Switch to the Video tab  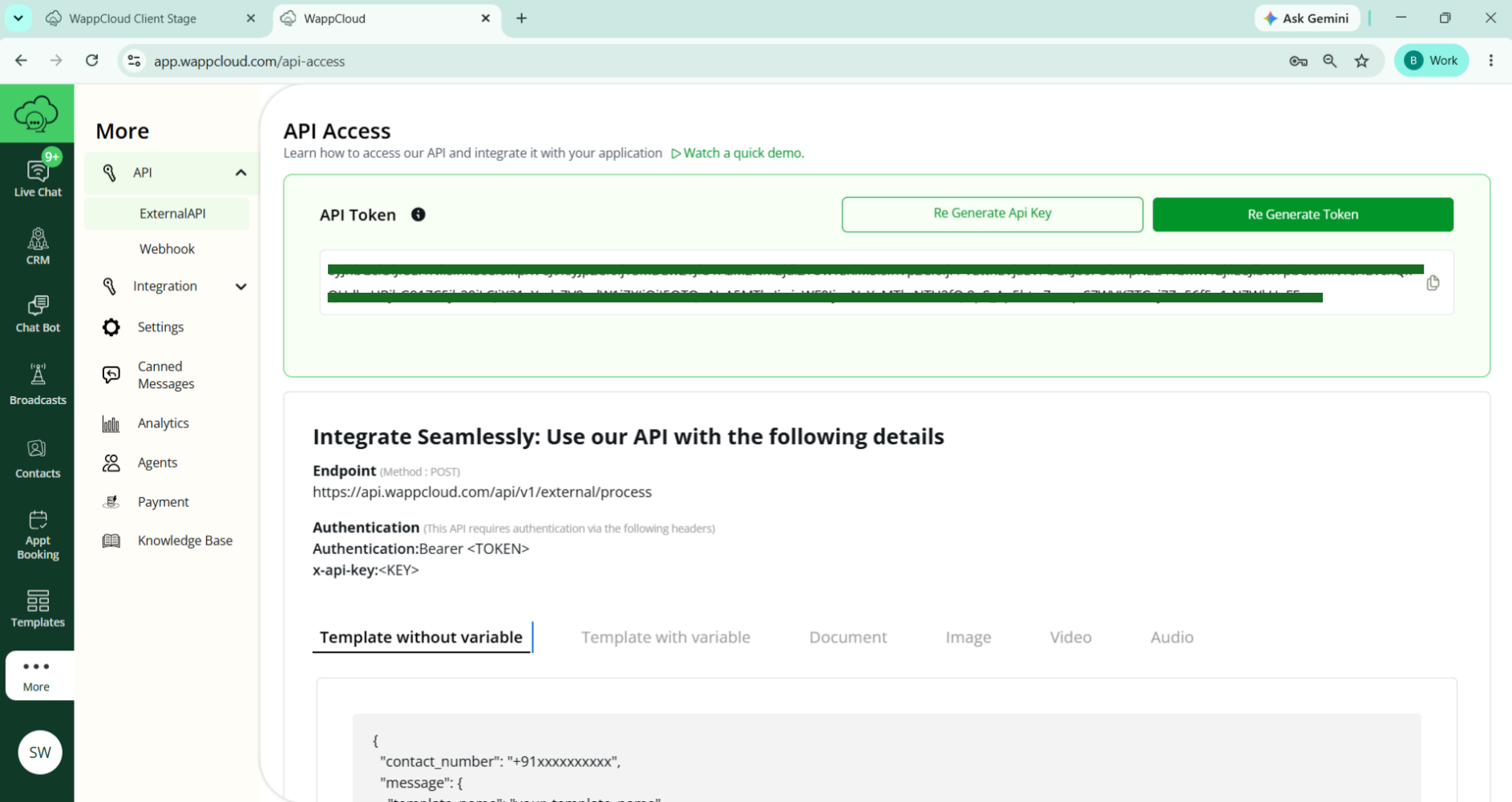[1070, 637]
